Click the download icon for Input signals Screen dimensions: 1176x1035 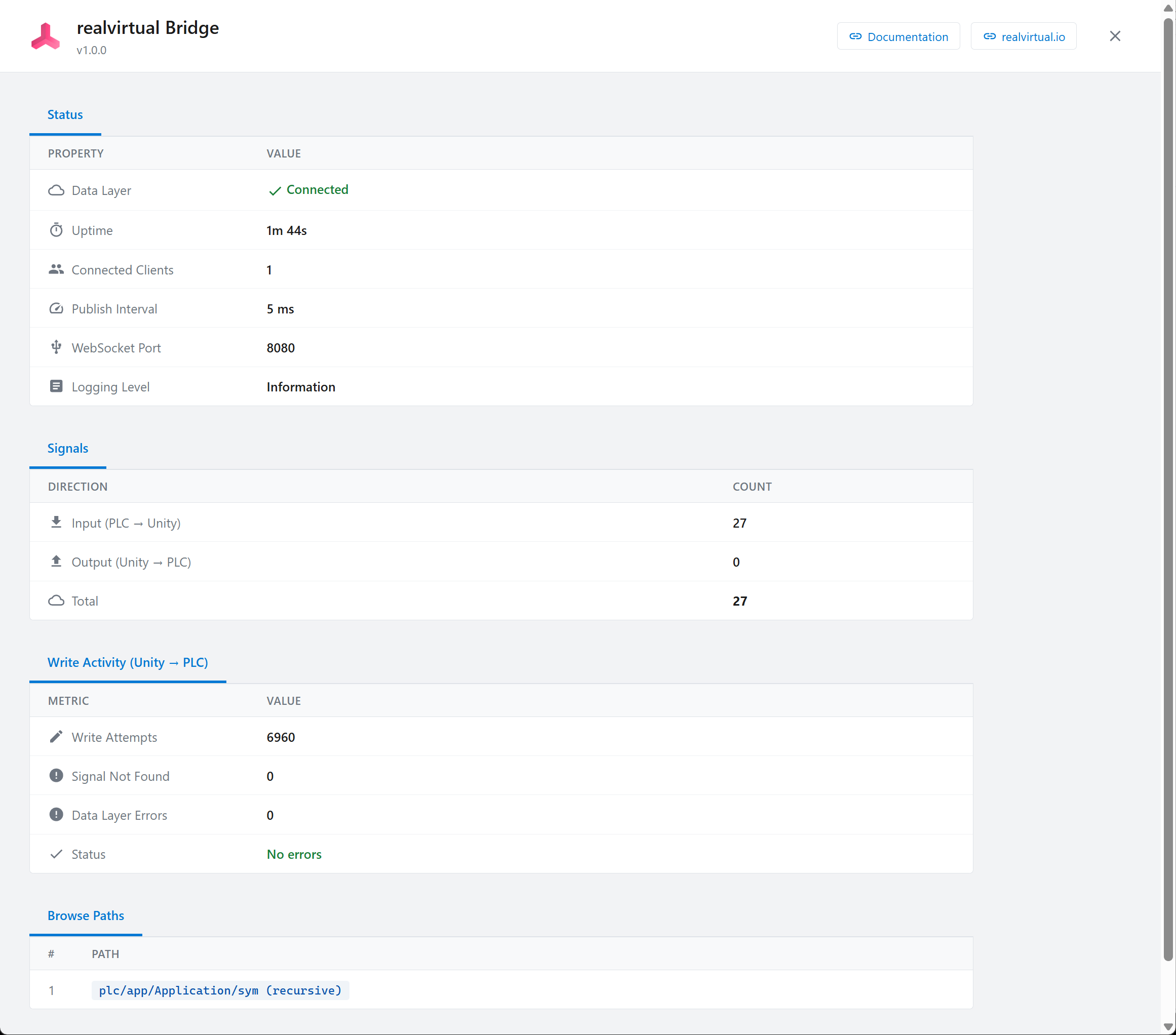tap(56, 523)
